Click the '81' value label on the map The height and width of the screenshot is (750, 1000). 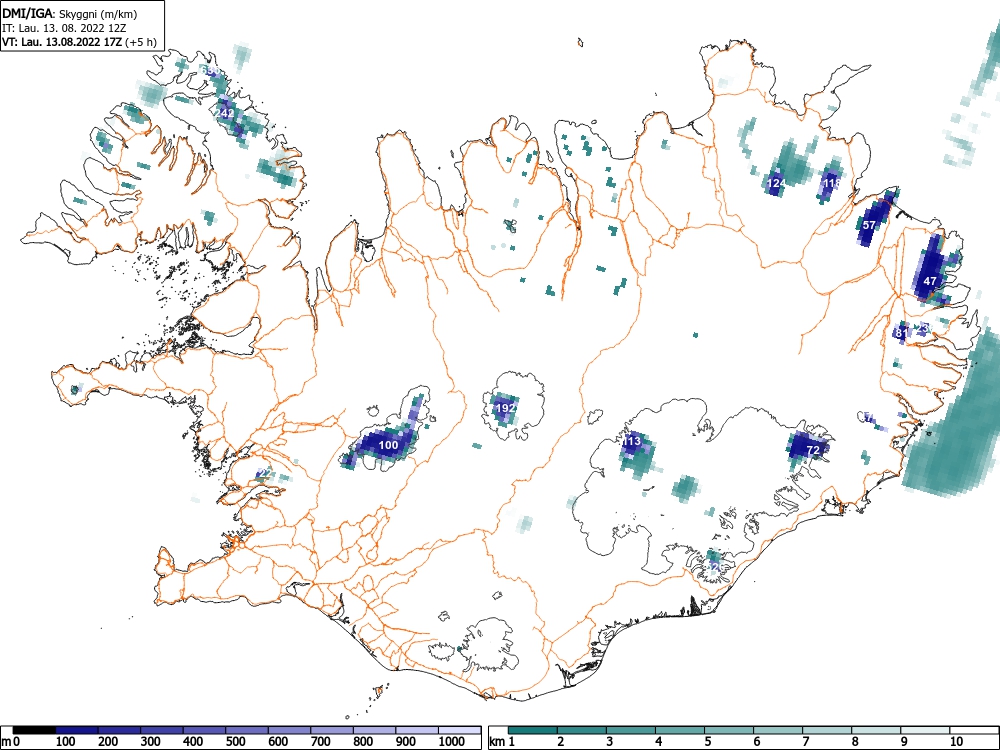pyautogui.click(x=901, y=332)
